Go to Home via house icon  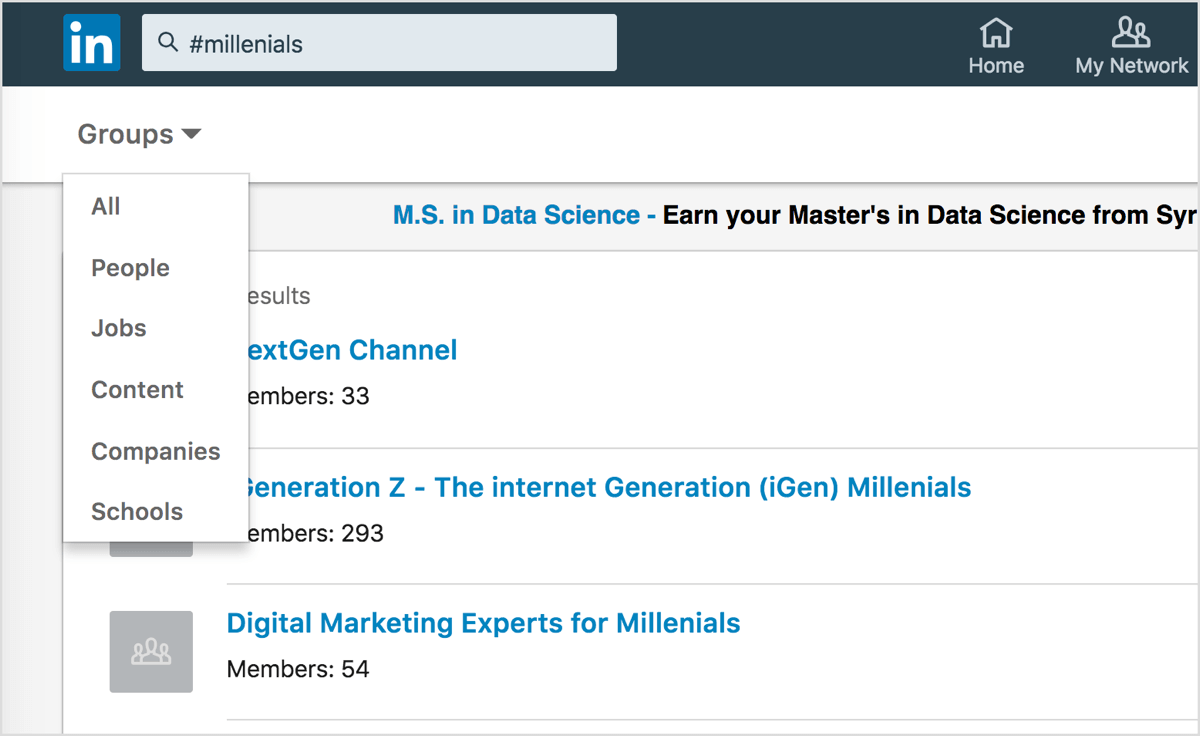[995, 34]
